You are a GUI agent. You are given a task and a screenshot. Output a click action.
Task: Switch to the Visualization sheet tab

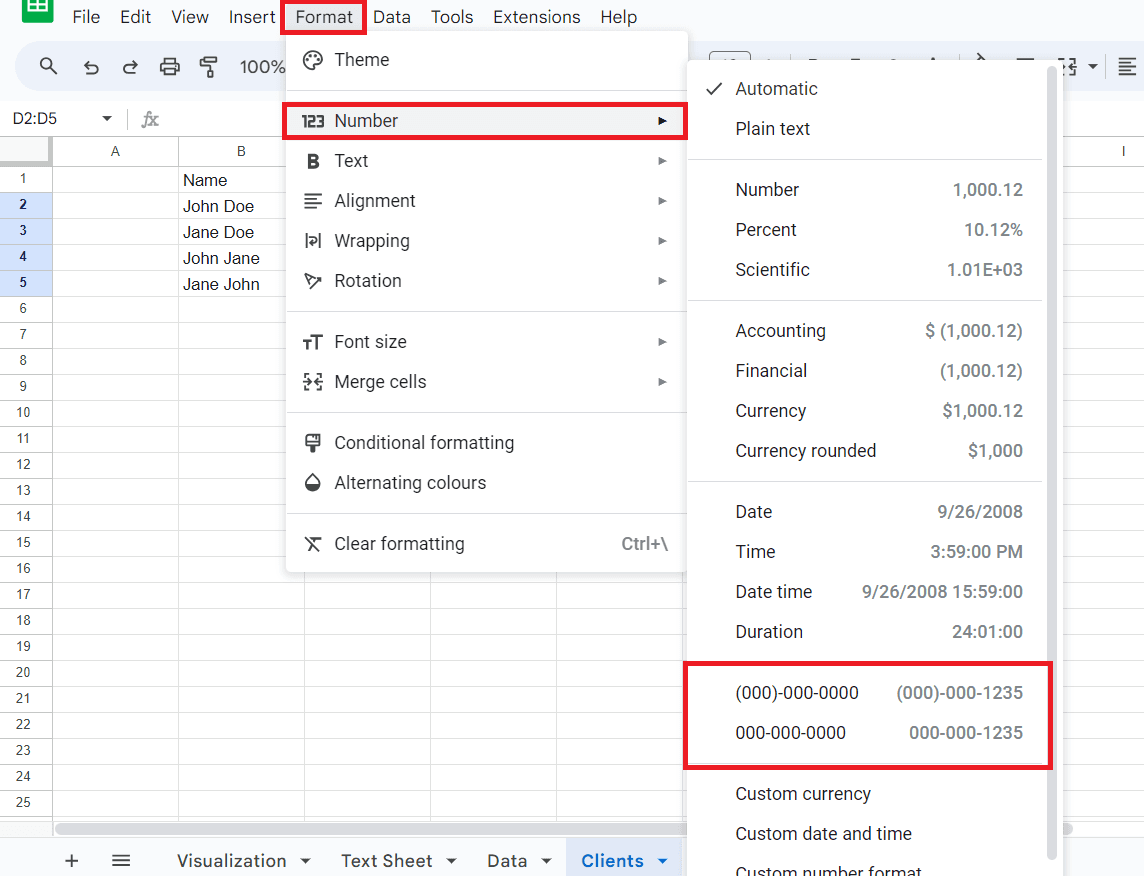click(232, 861)
